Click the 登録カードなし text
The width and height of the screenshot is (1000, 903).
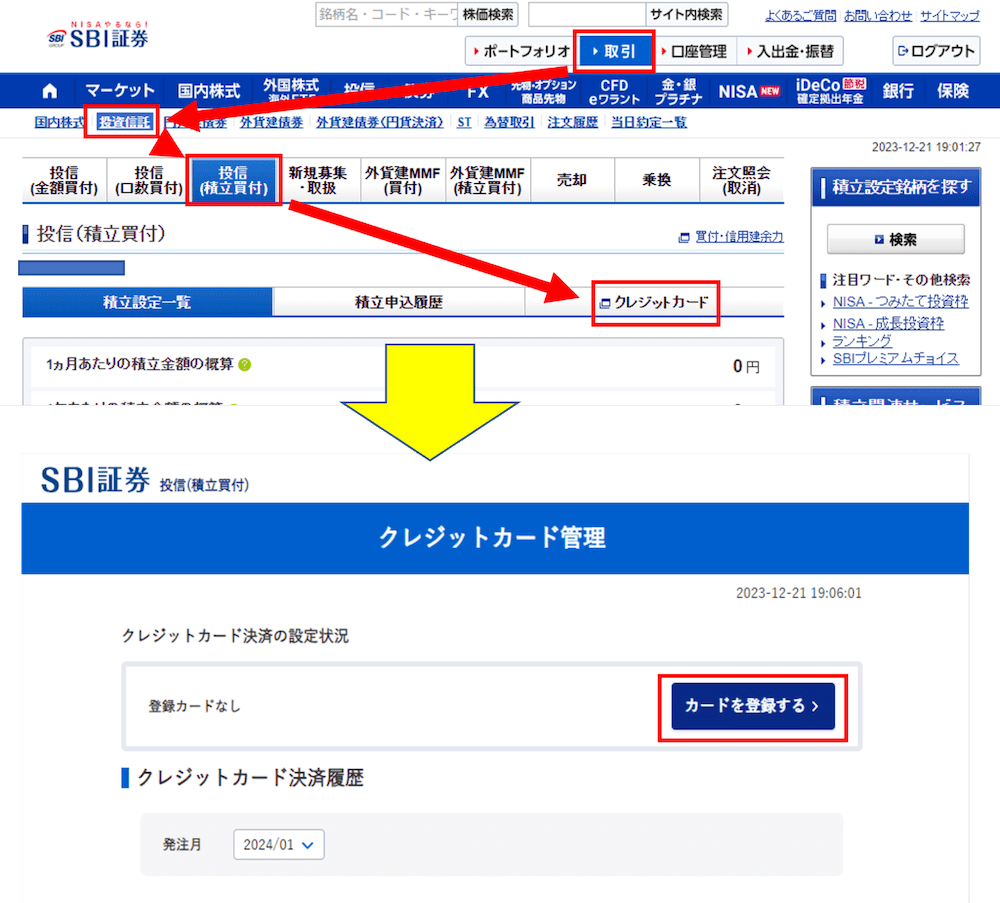point(195,706)
